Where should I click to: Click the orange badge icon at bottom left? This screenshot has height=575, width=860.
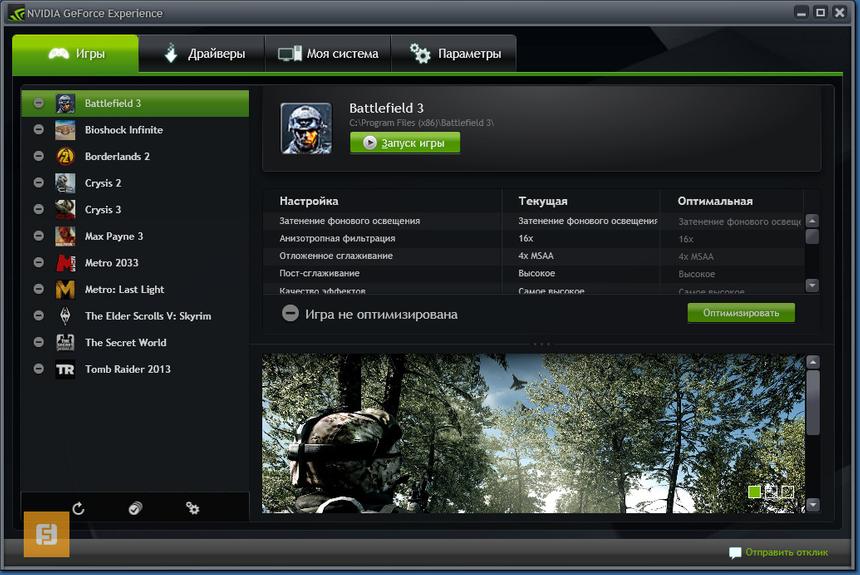(47, 534)
